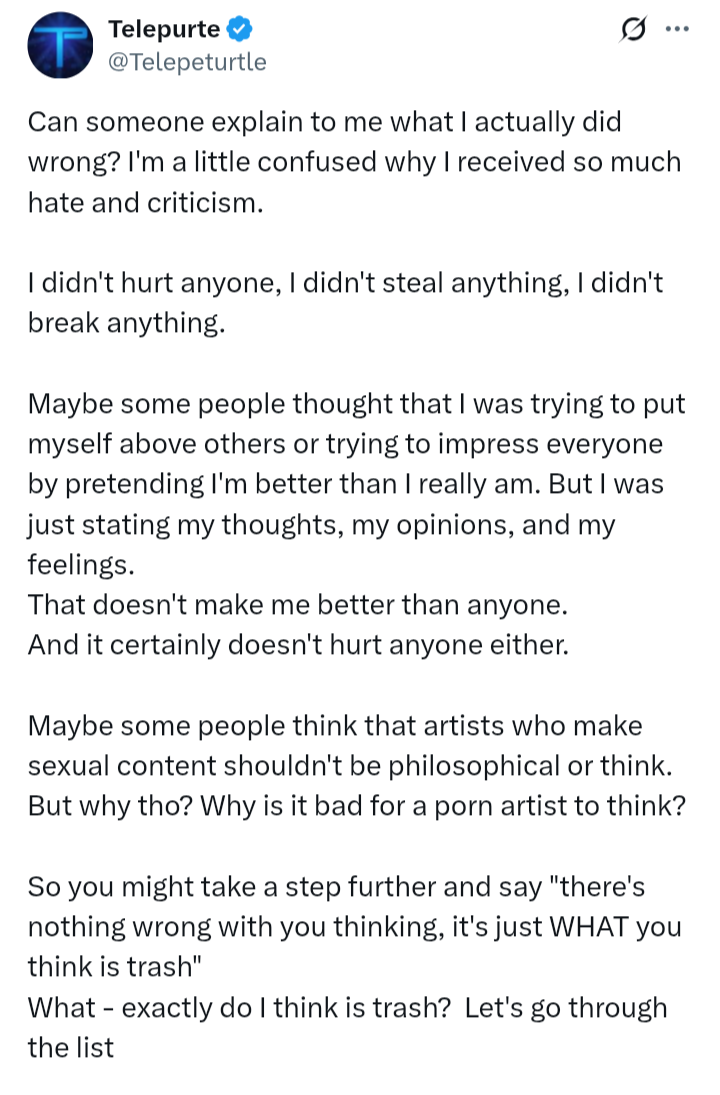Click the single word "feelings." line
720x1095 pixels.
81,565
